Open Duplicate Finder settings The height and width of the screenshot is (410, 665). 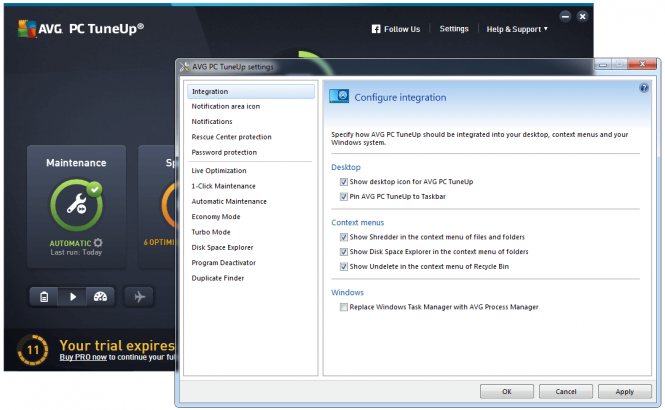click(x=218, y=278)
